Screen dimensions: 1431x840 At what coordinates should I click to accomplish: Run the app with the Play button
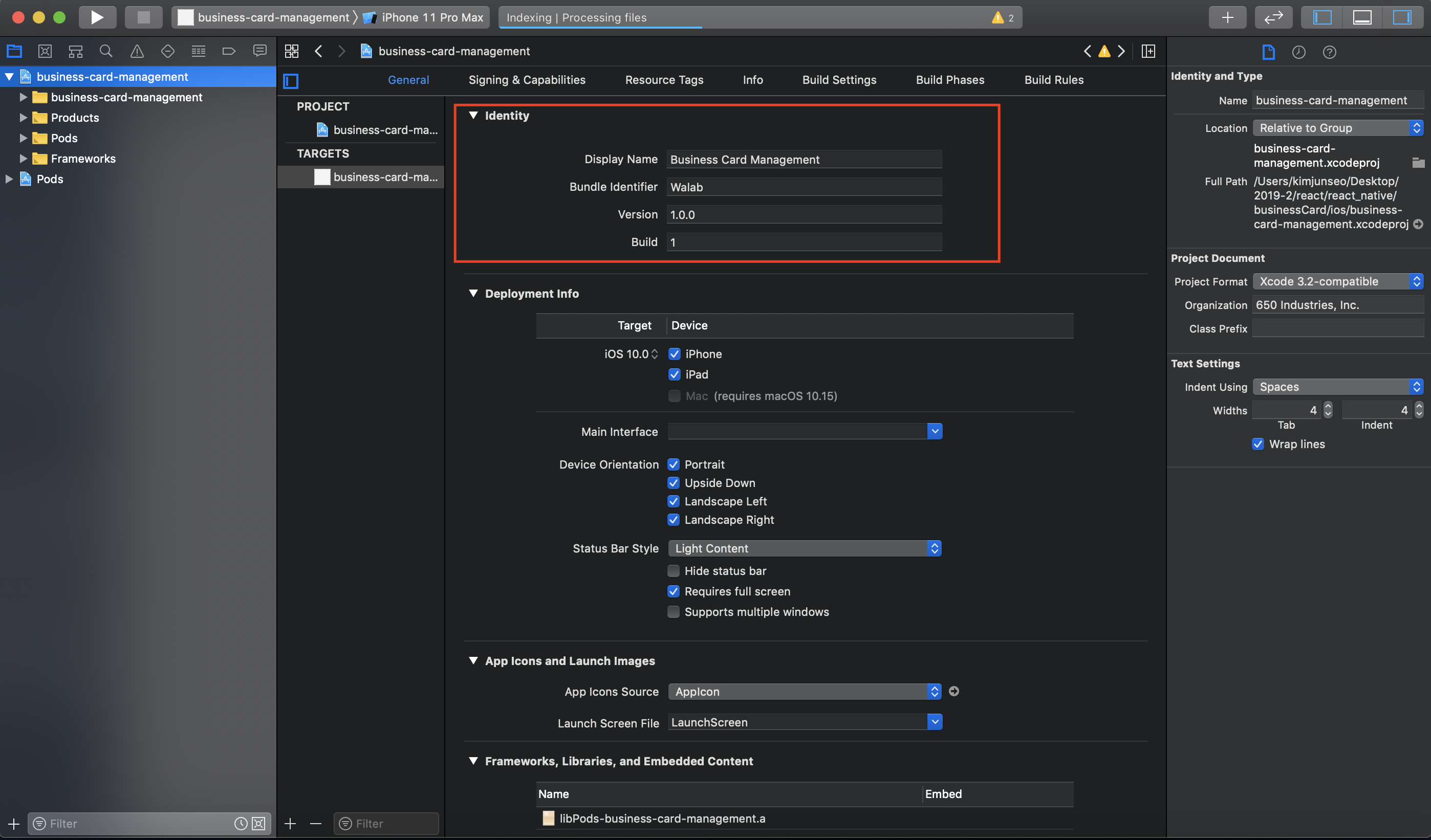tap(97, 17)
